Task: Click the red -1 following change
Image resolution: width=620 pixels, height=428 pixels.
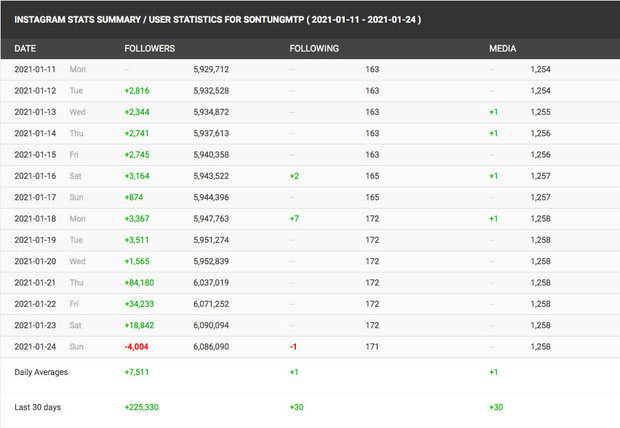Action: 293,344
